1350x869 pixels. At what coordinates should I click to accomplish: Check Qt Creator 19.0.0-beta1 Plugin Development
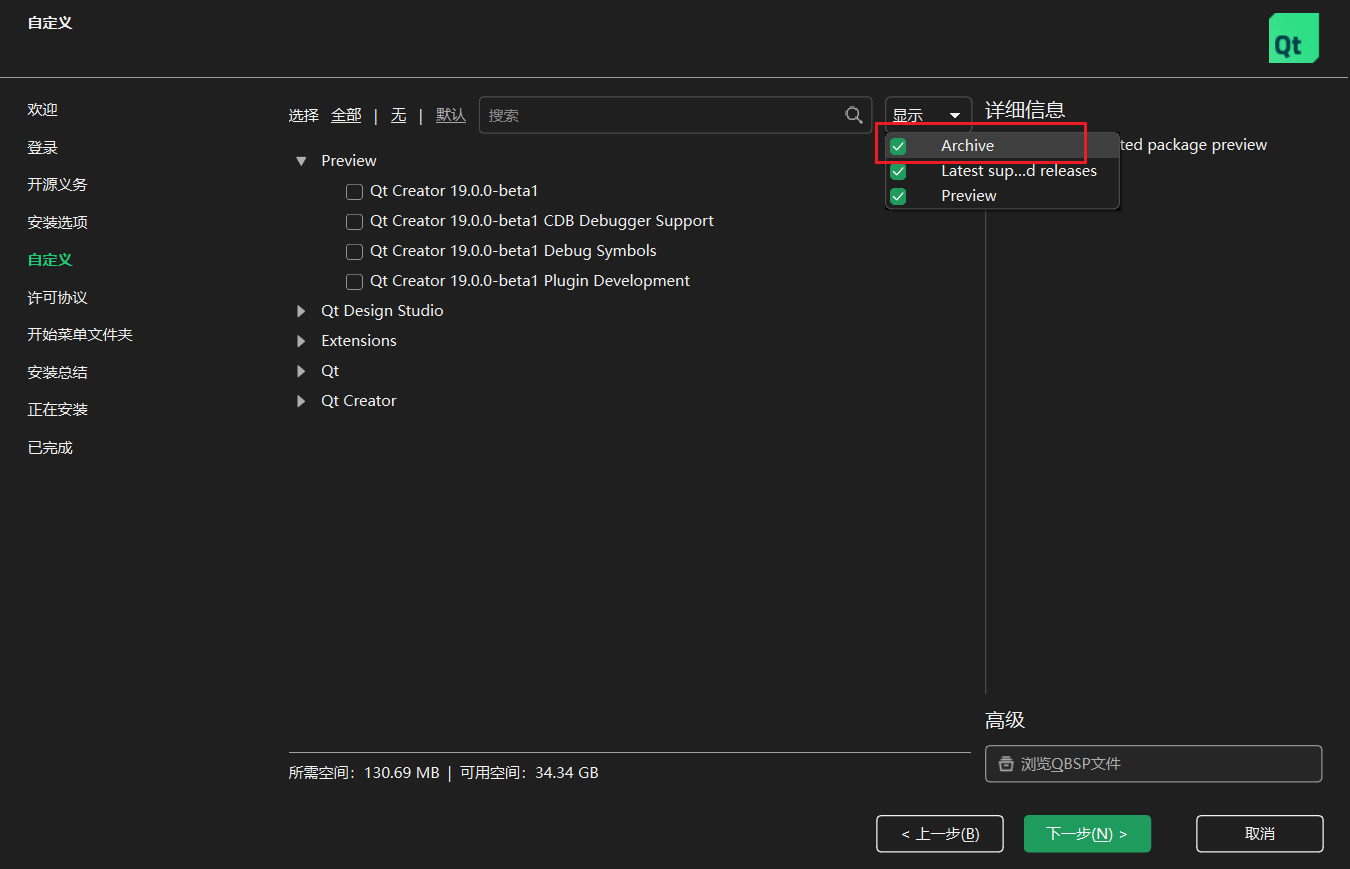coord(354,281)
